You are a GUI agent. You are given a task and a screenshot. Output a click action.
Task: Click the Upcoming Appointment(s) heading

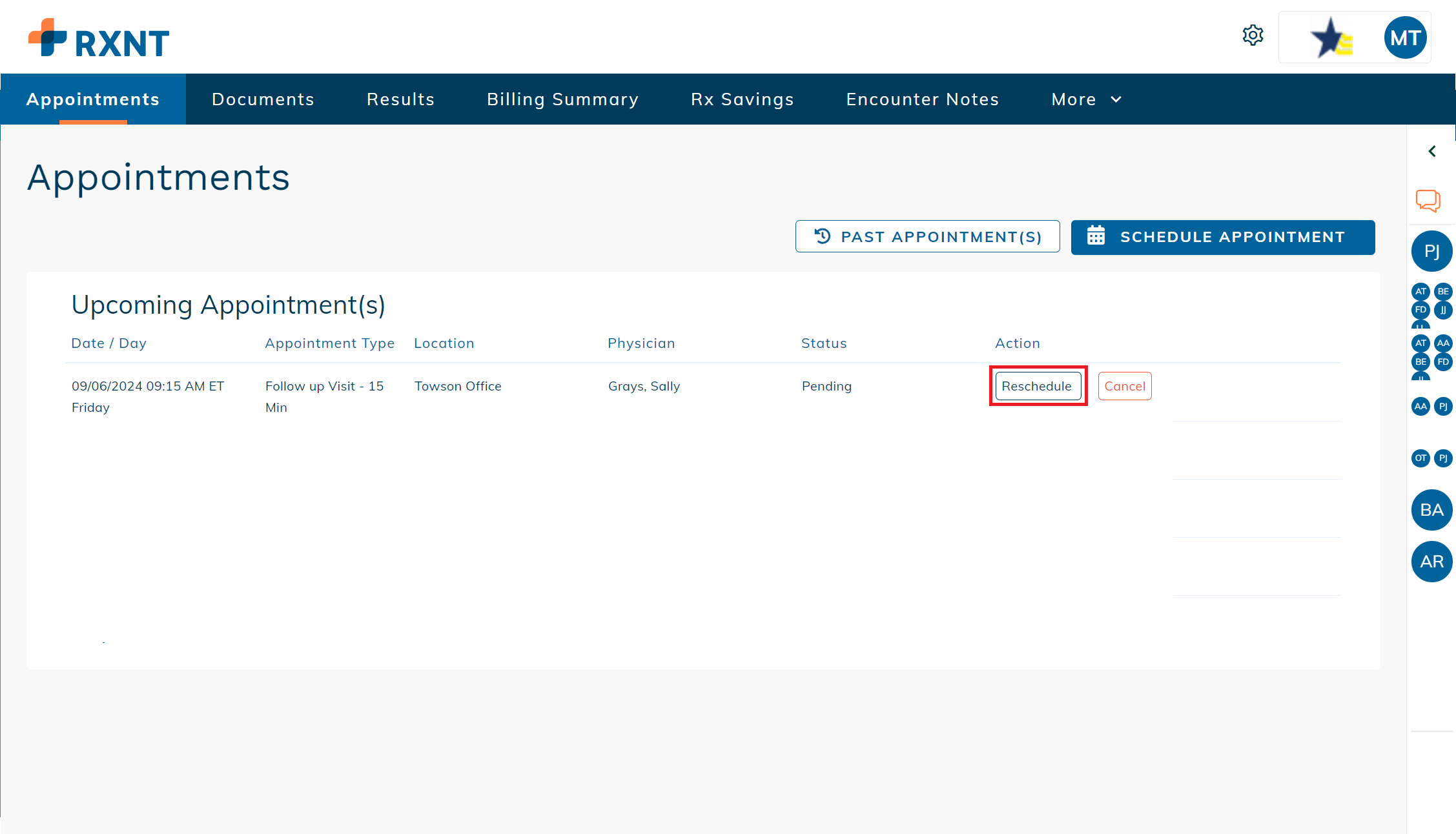pos(228,305)
